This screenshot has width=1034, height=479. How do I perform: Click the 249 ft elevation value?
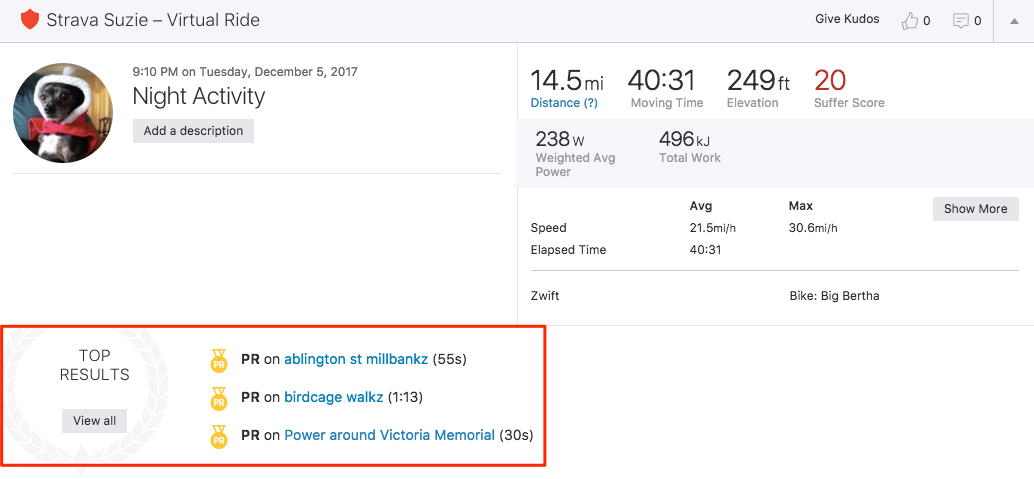758,80
